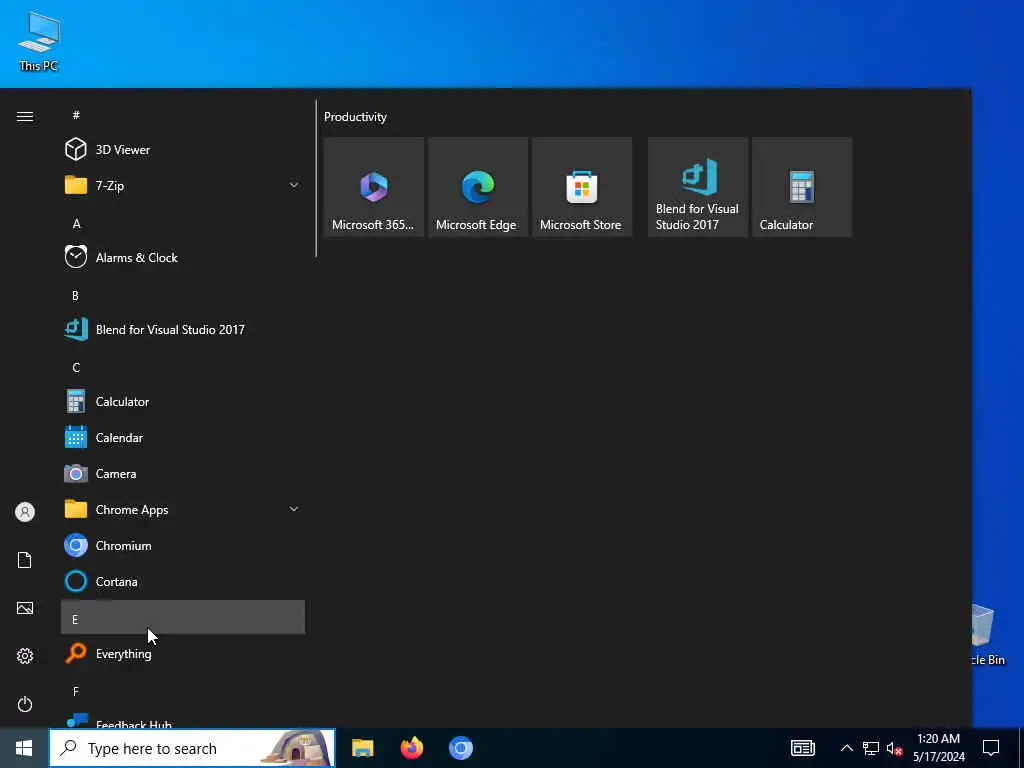This screenshot has height=768, width=1024.
Task: Show hidden system tray icons
Action: (x=846, y=748)
